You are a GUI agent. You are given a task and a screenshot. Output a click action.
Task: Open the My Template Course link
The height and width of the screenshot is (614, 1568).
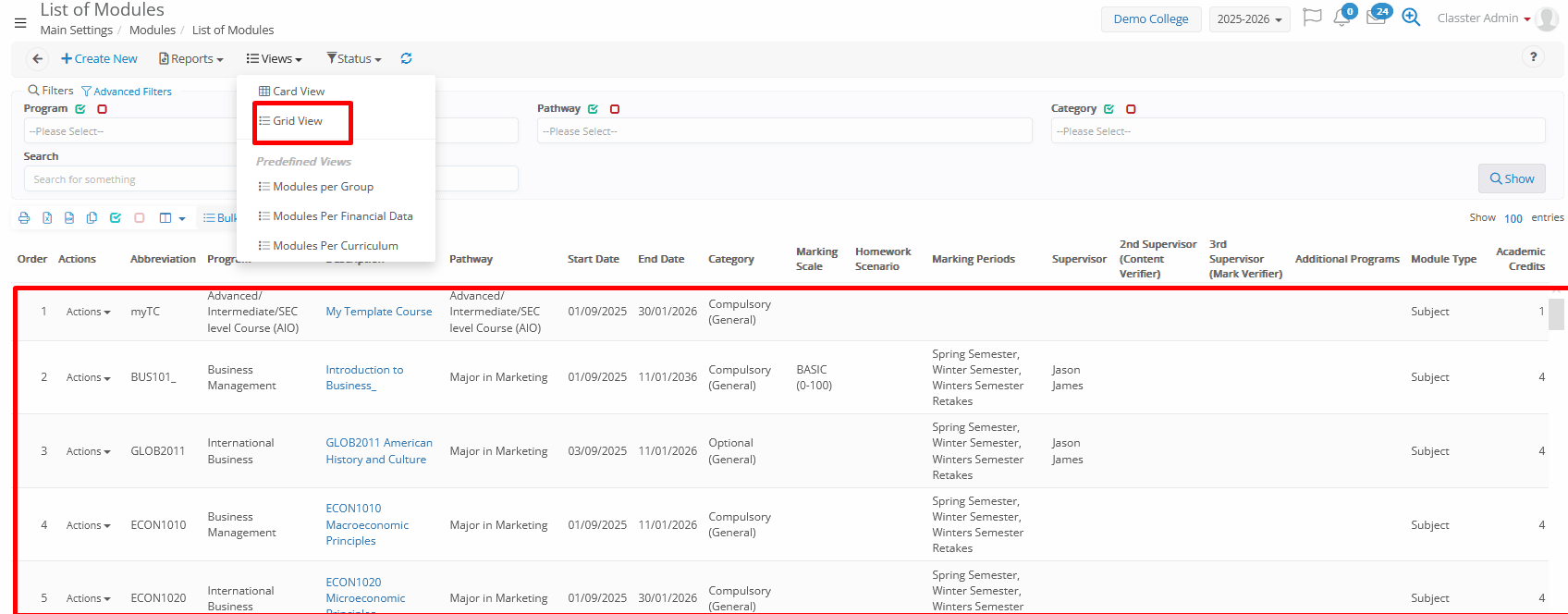click(378, 312)
